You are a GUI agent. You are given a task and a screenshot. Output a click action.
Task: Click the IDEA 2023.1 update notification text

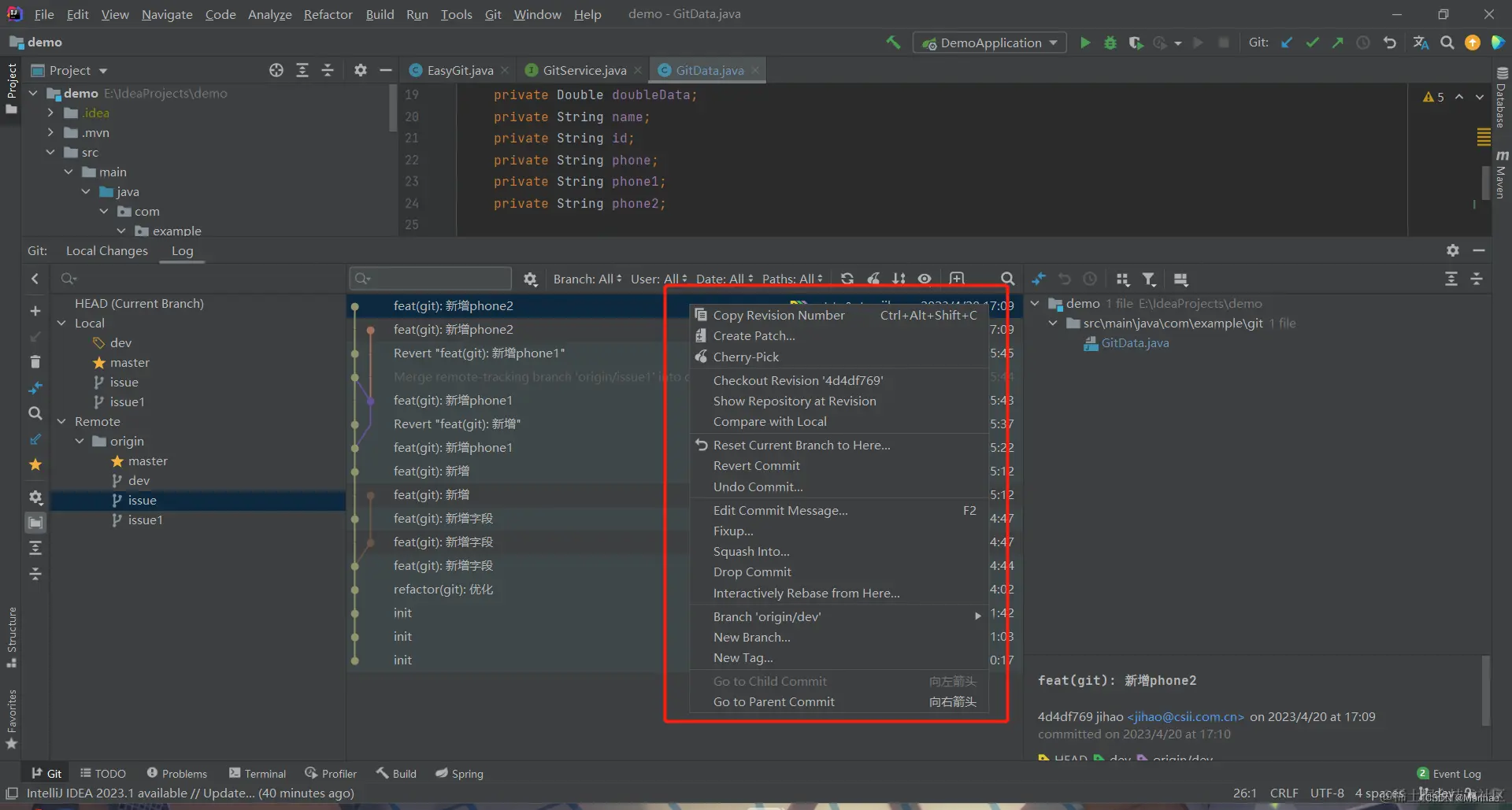click(191, 793)
